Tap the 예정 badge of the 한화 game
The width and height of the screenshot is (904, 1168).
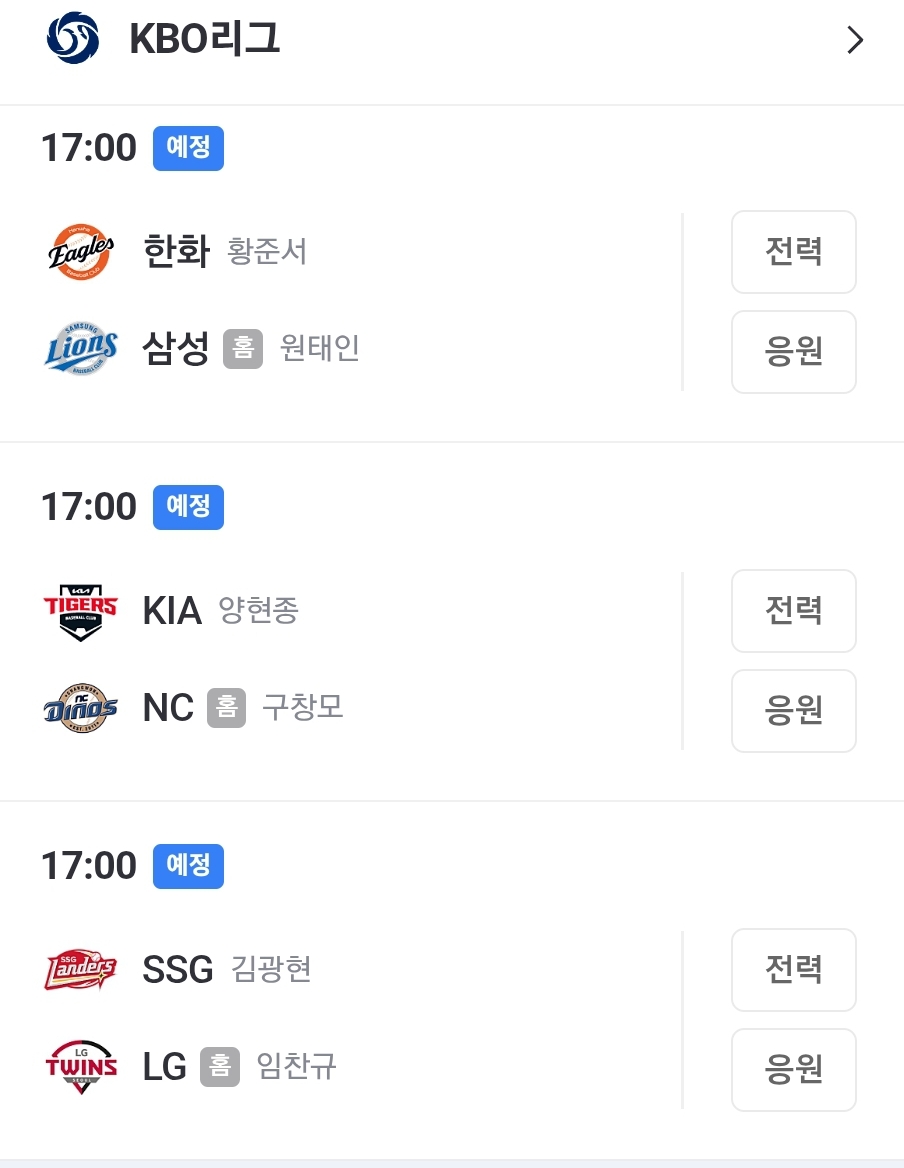point(188,148)
